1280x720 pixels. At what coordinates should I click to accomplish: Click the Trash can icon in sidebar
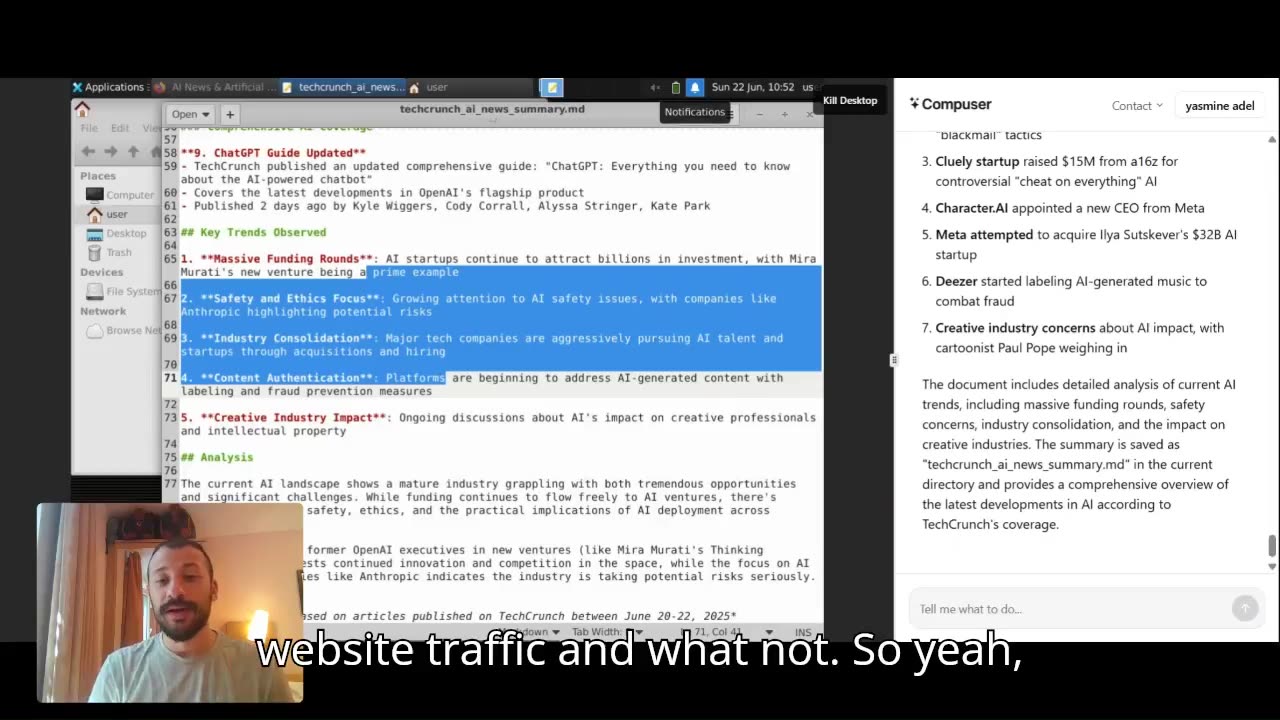(x=94, y=252)
